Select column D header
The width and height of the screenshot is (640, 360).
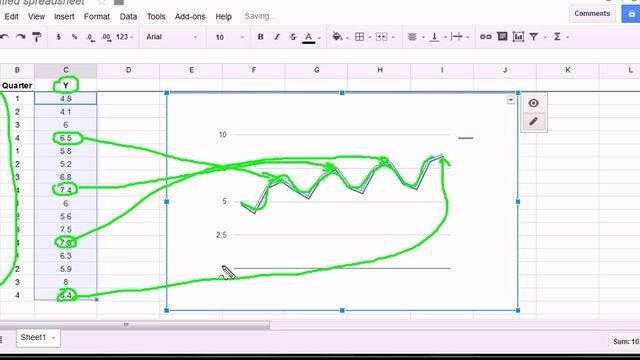(128, 70)
